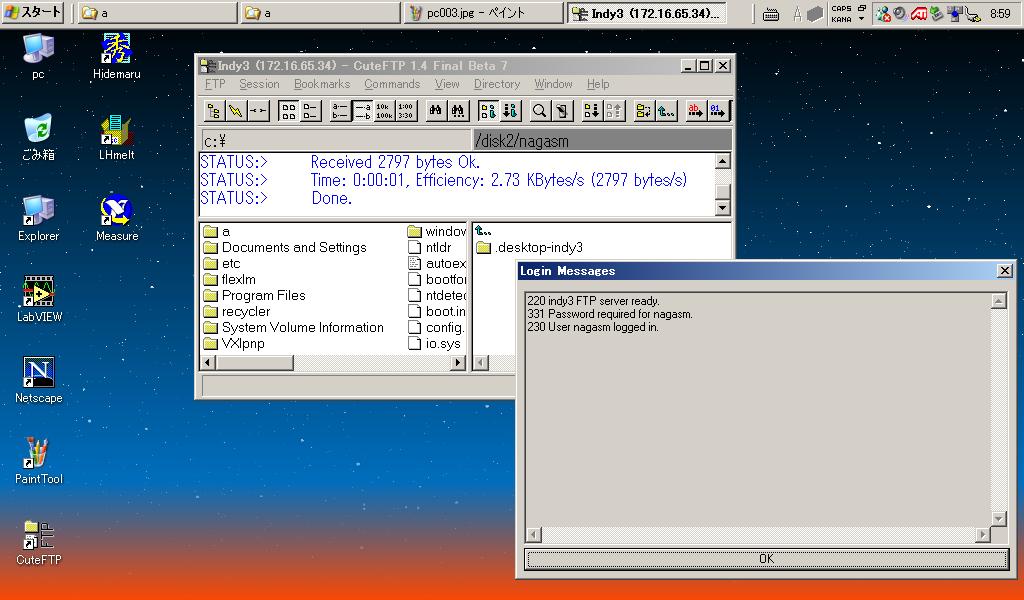Click the magnifying glass View File icon
This screenshot has height=600, width=1024.
539,111
